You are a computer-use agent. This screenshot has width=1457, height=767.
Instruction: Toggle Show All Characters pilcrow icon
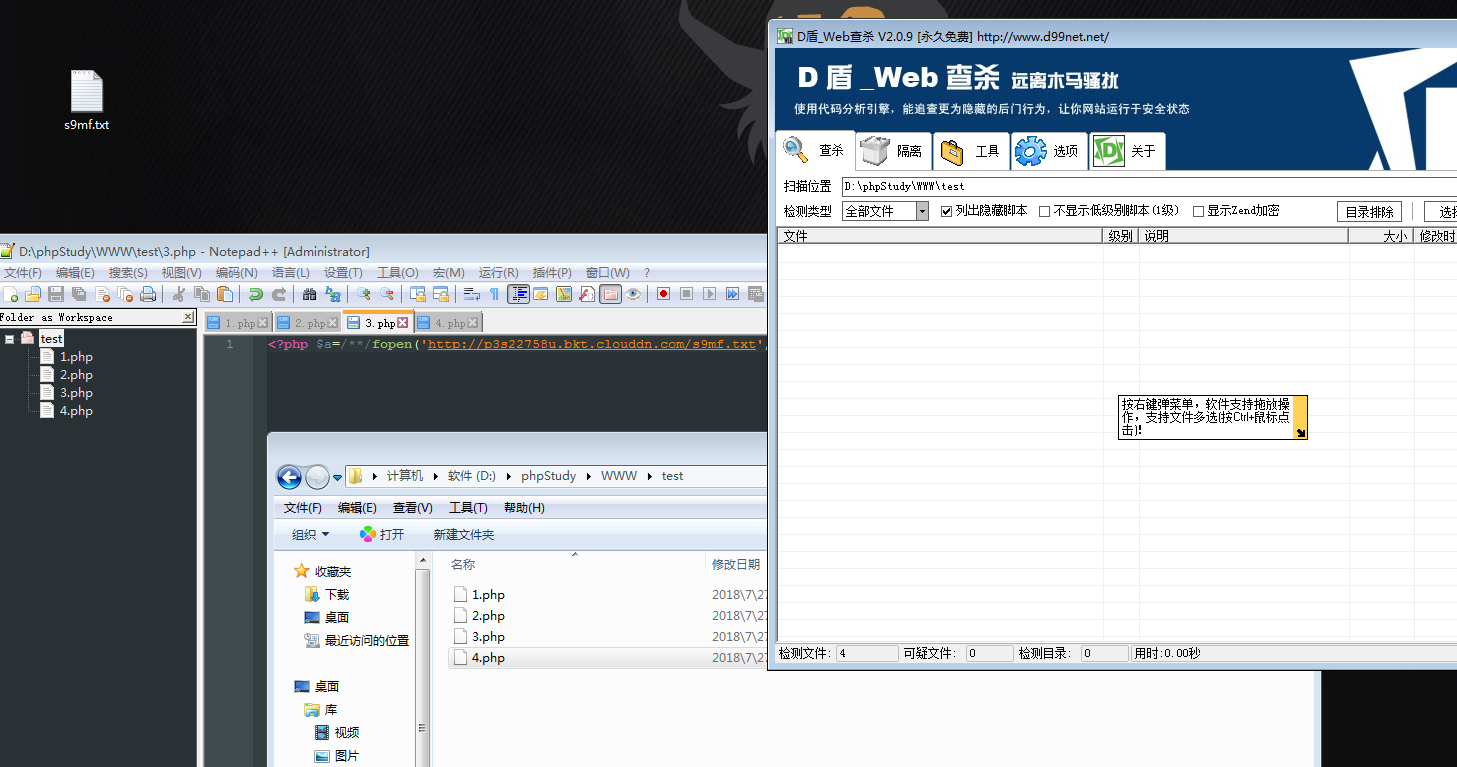(494, 294)
